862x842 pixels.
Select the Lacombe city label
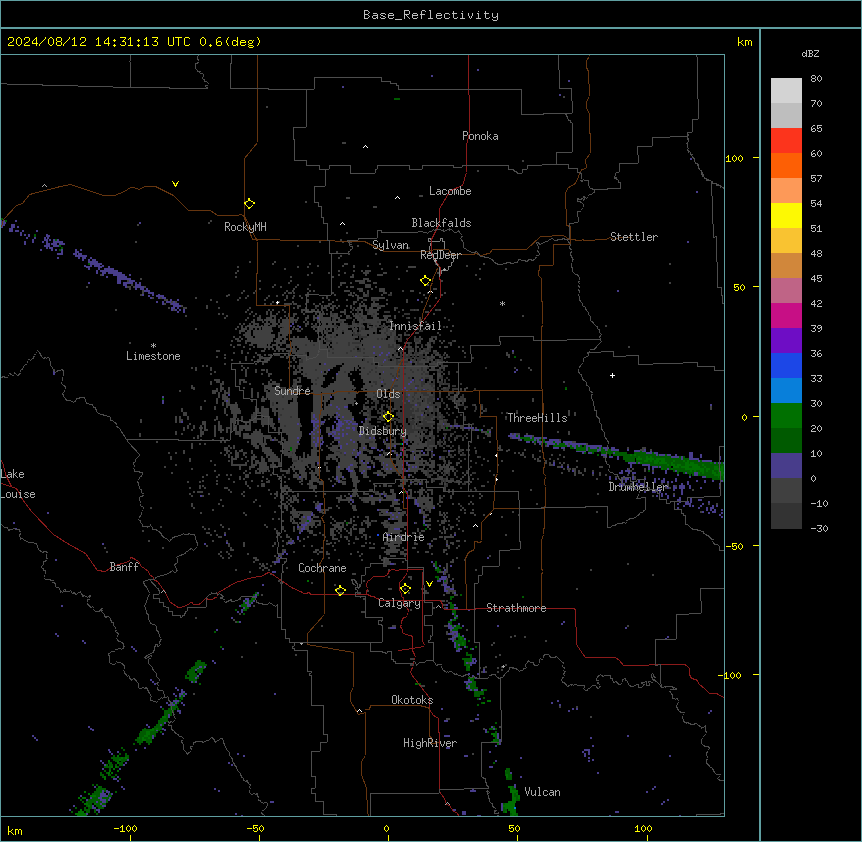pos(450,191)
